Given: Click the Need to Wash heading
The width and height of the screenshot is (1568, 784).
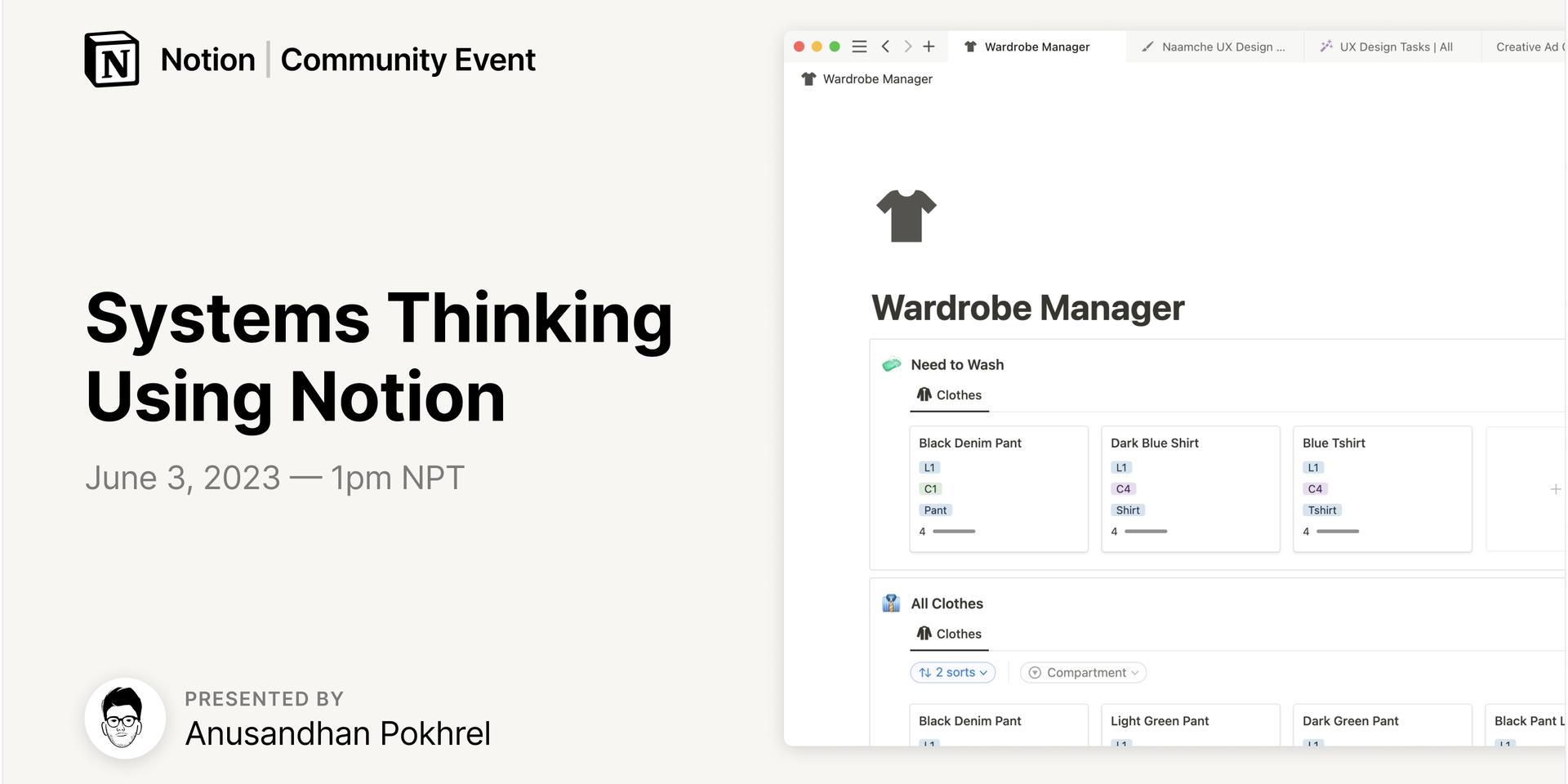Looking at the screenshot, I should point(957,365).
